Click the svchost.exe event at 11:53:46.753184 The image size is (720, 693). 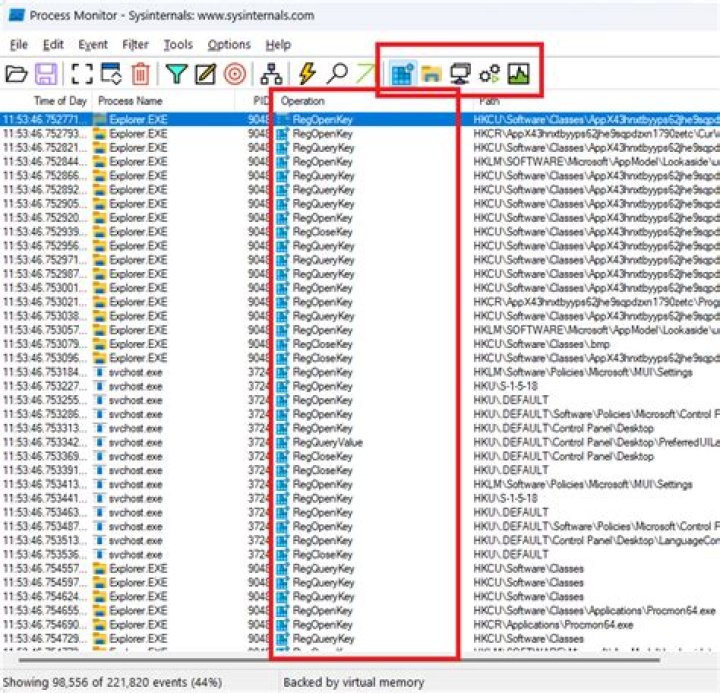coord(360,372)
